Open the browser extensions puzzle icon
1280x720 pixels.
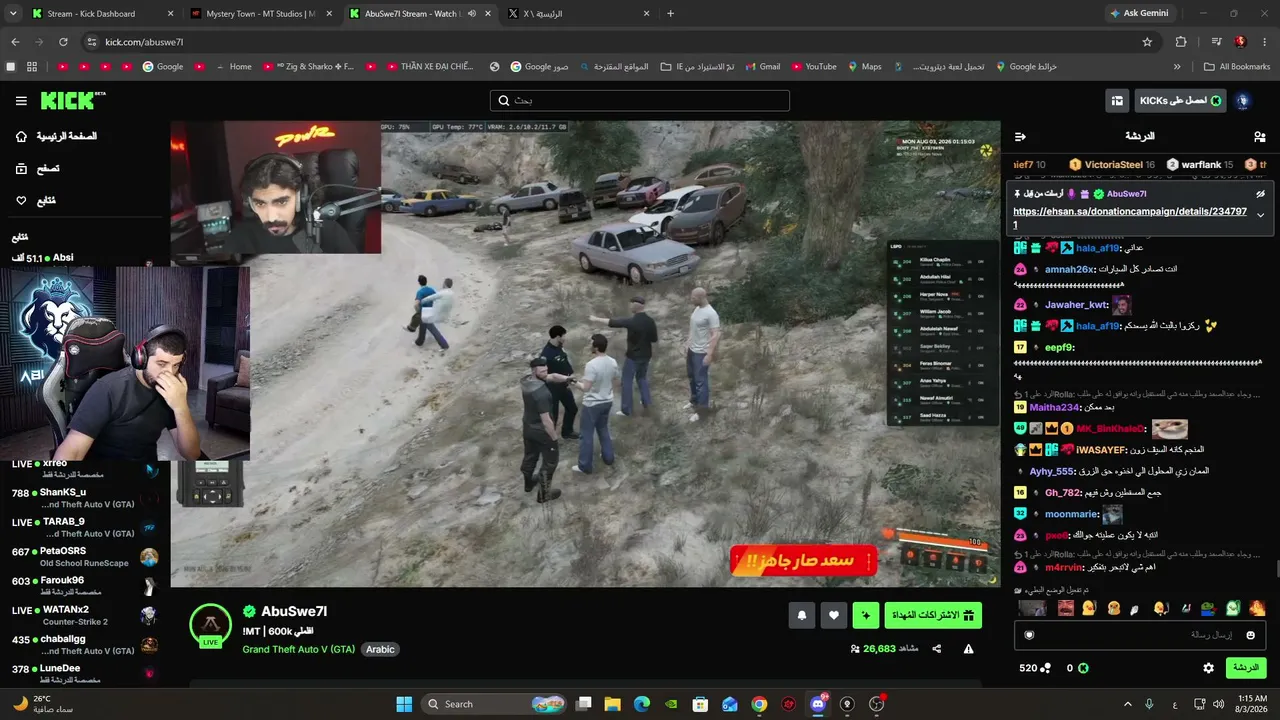point(1181,42)
